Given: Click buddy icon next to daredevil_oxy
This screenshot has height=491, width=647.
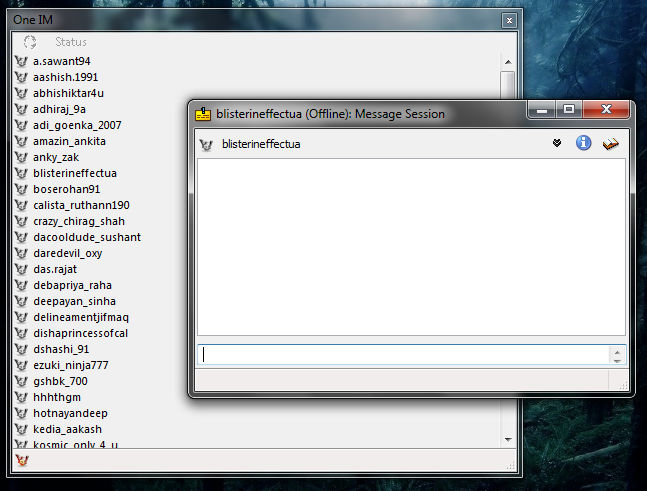Looking at the screenshot, I should (x=21, y=253).
